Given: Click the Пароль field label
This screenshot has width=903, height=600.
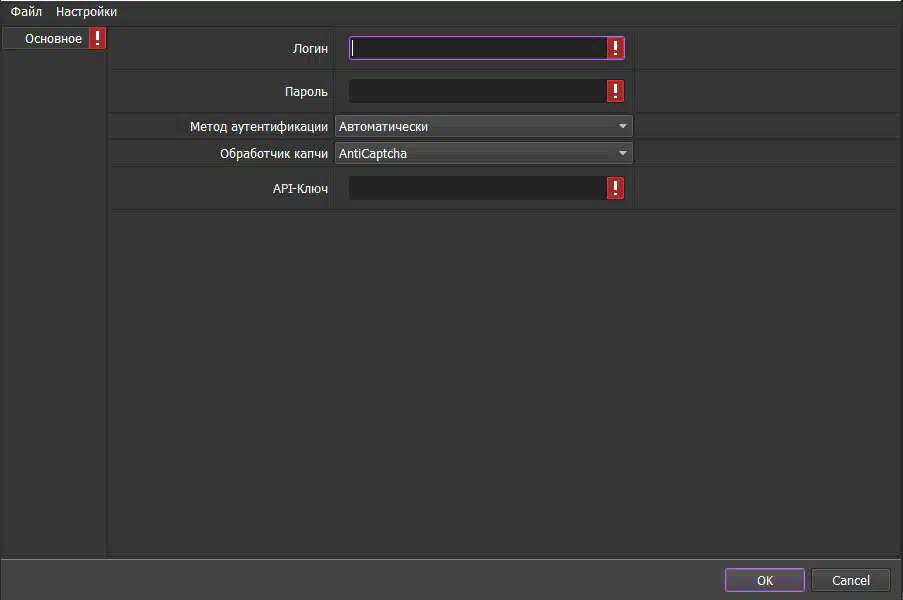Looking at the screenshot, I should pos(306,91).
